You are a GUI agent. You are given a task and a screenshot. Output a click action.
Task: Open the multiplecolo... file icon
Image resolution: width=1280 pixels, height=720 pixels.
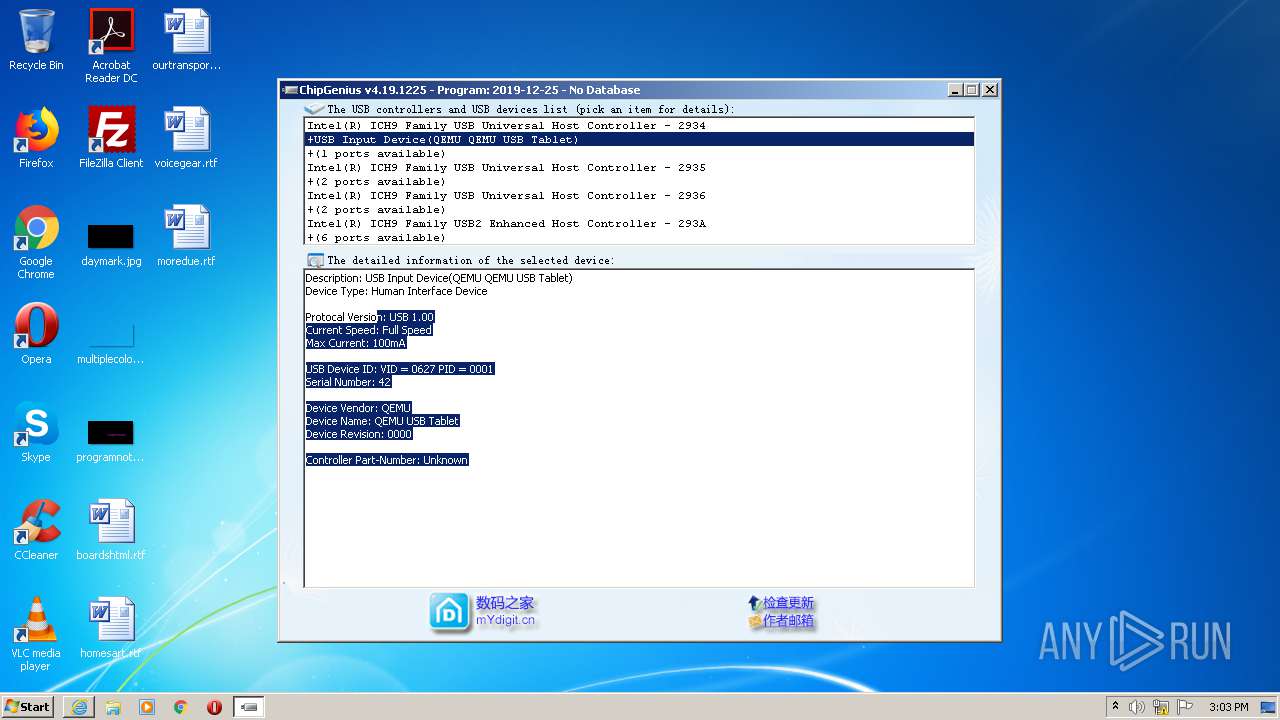111,342
